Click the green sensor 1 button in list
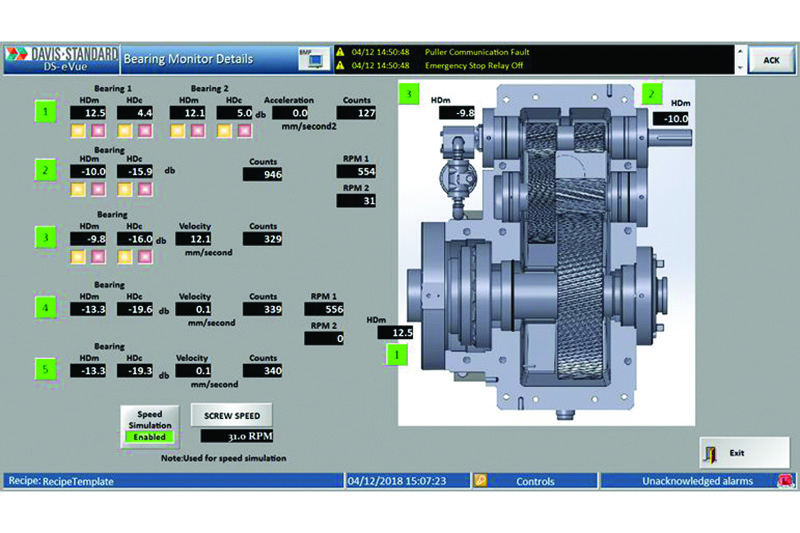Viewport: 800px width, 533px height. (x=45, y=111)
